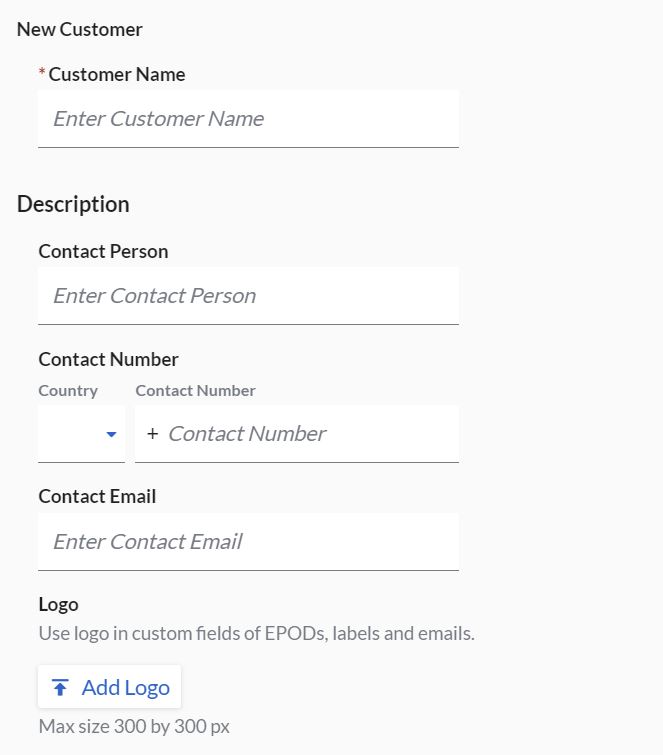Click the upload arrow icon beside Add Logo
The width and height of the screenshot is (663, 755).
[60, 687]
